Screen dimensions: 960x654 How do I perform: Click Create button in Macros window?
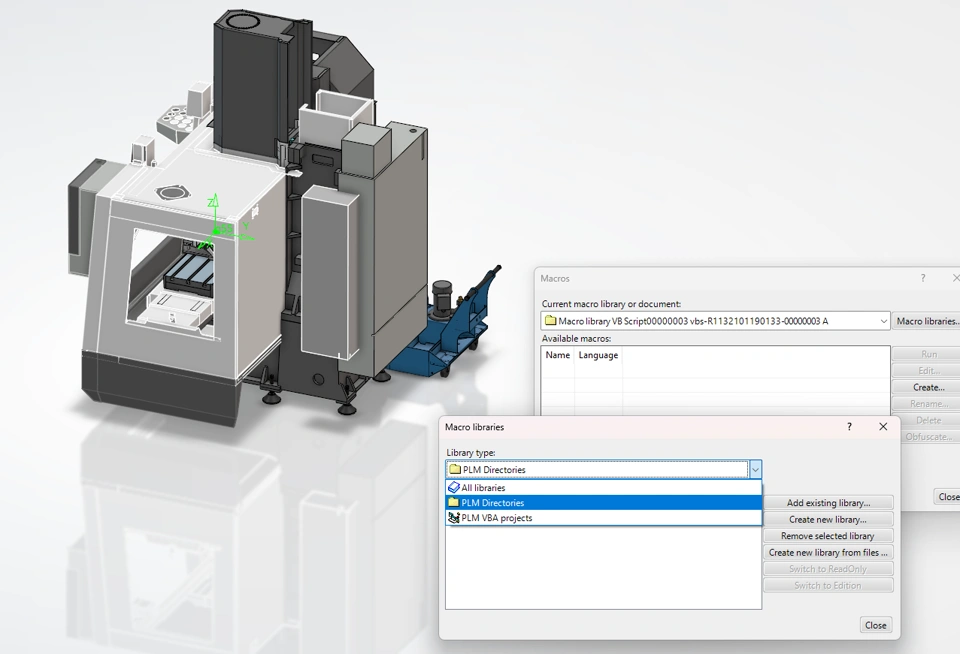927,388
